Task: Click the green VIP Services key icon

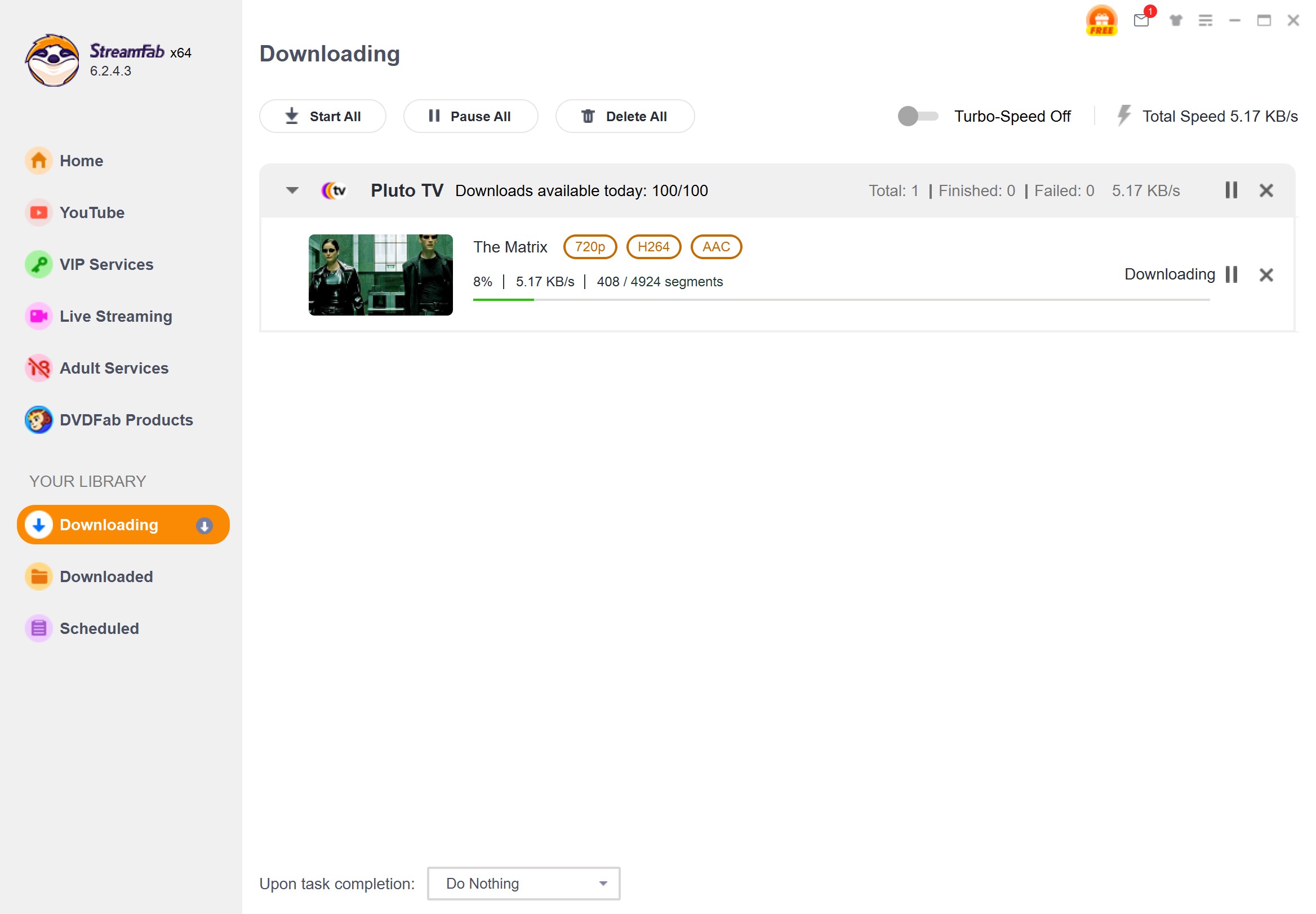Action: point(39,265)
